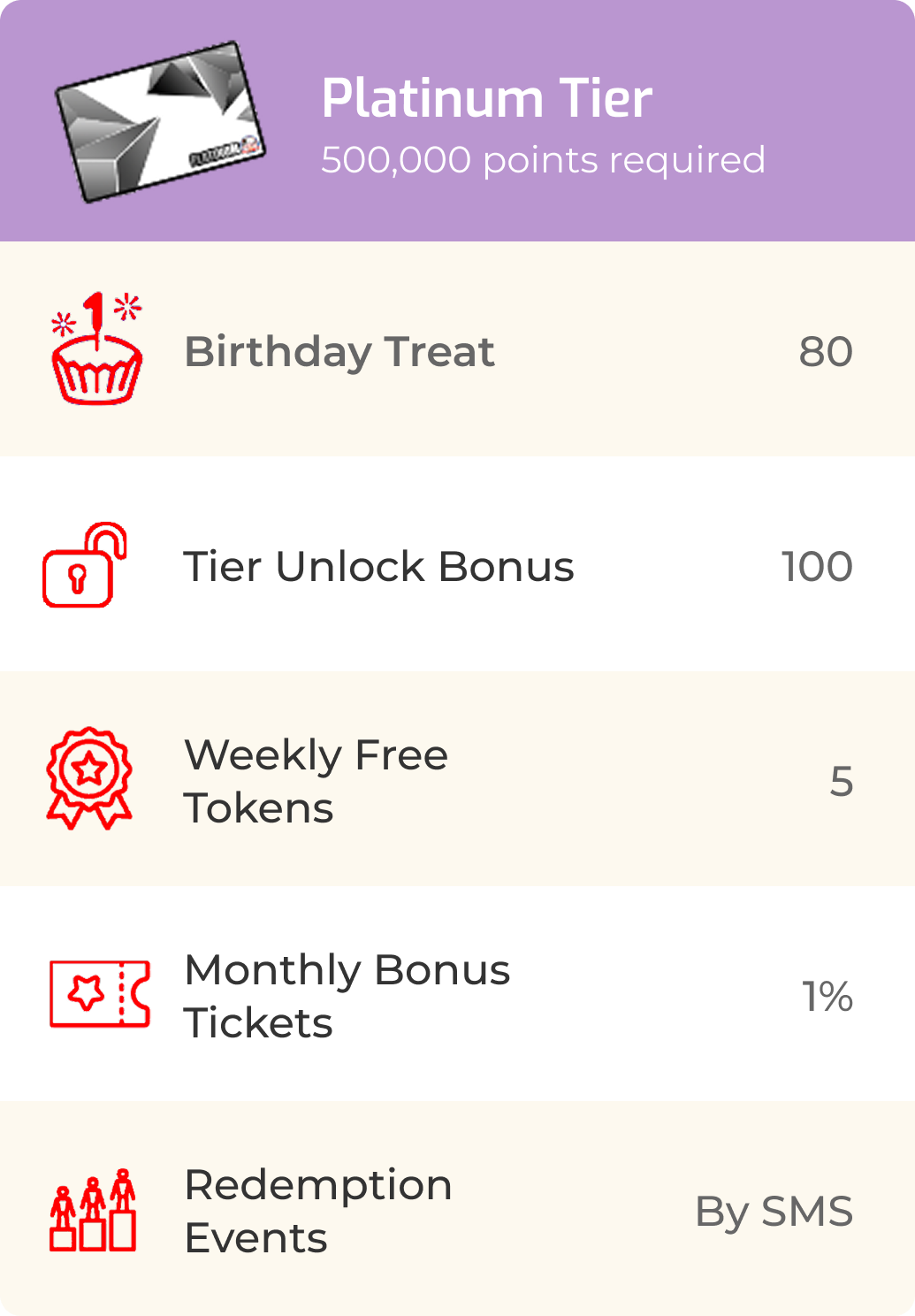Open the platinum membership card image

(160, 121)
